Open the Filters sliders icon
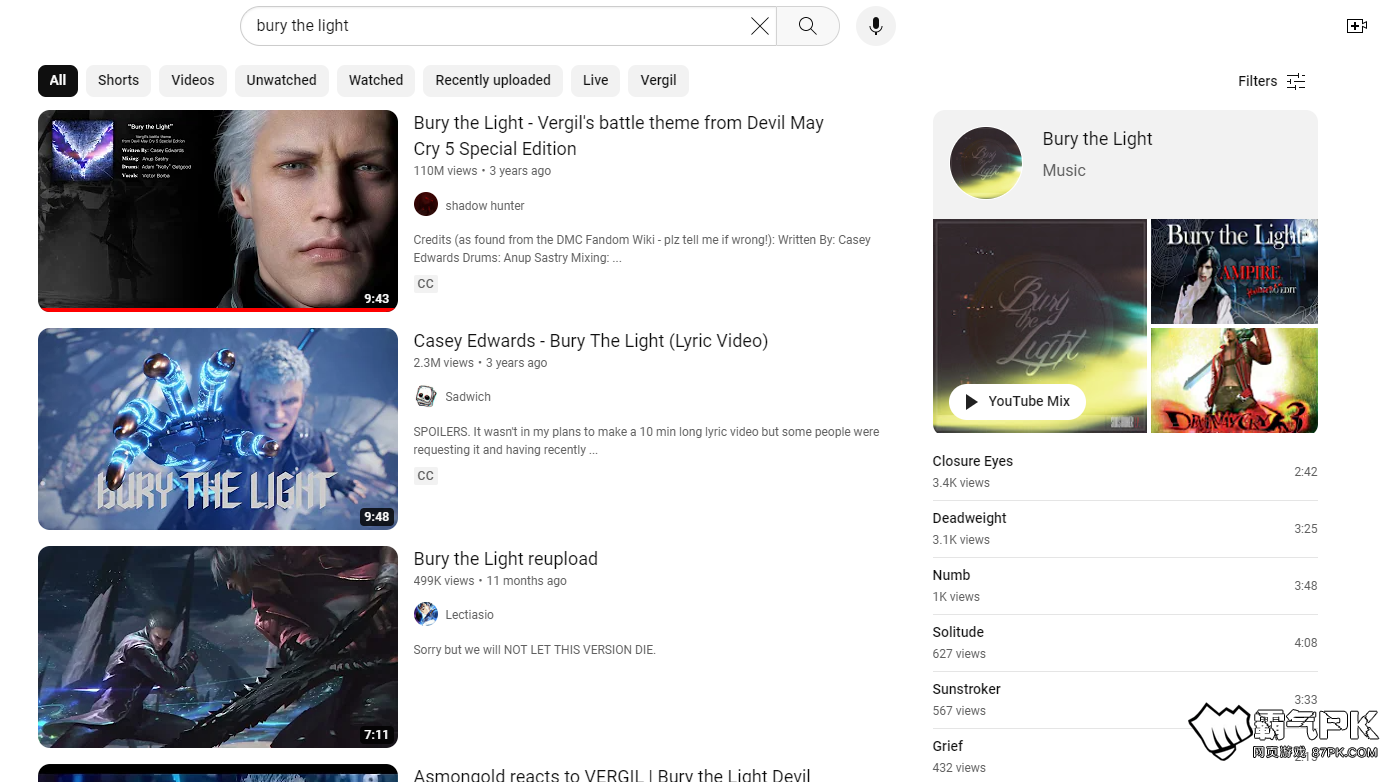1394x782 pixels. coord(1296,81)
